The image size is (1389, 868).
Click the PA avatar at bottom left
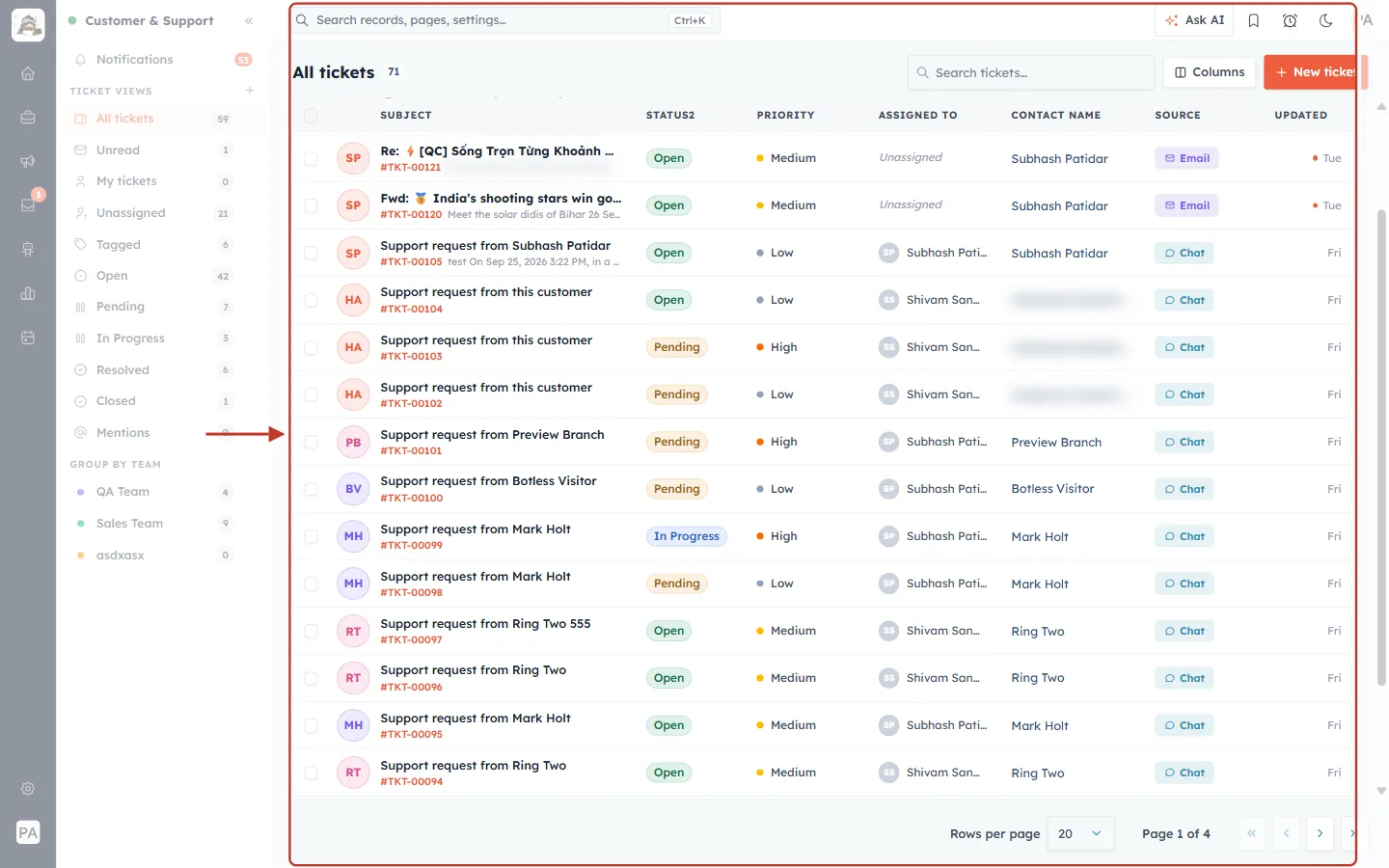pos(28,832)
